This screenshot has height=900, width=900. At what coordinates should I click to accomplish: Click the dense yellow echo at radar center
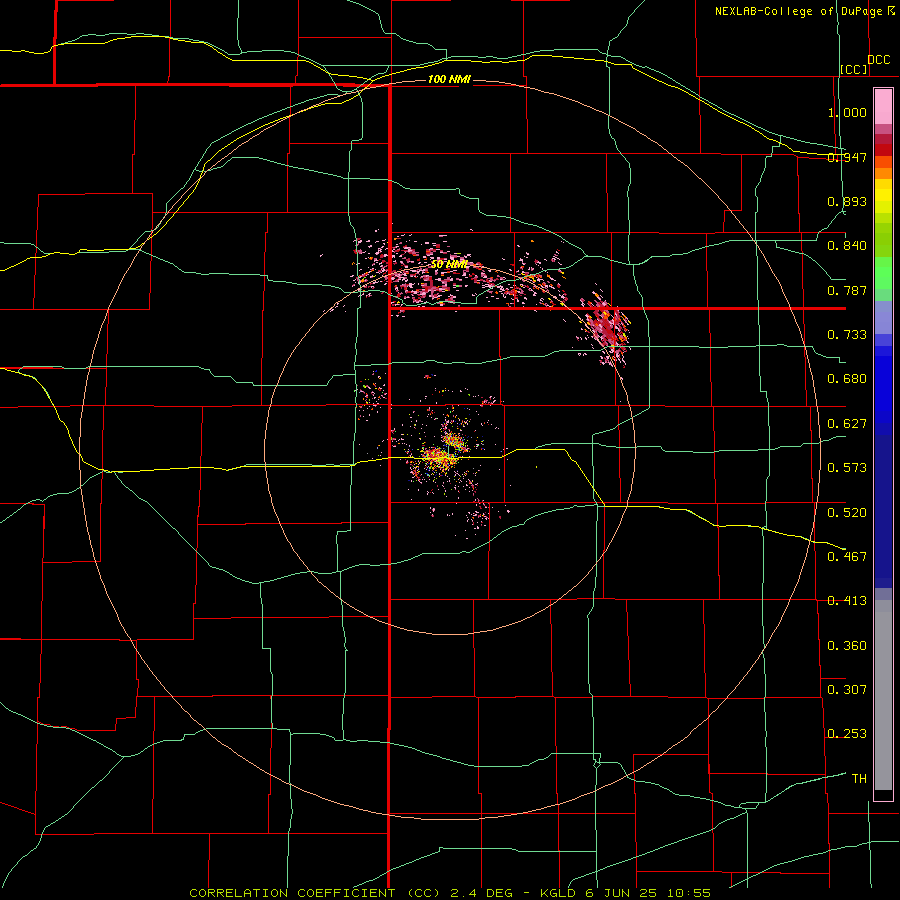coord(439,459)
